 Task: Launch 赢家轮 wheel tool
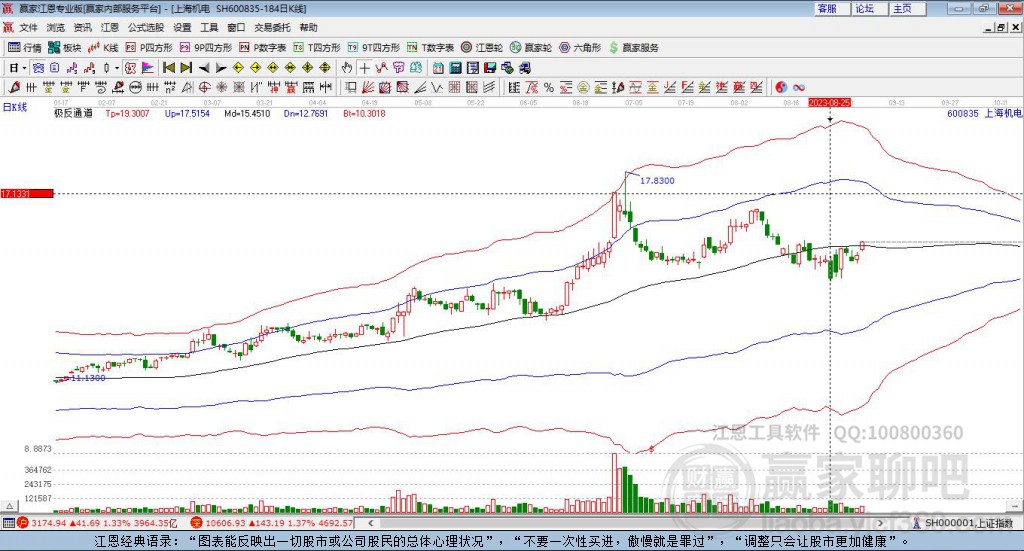tap(531, 48)
